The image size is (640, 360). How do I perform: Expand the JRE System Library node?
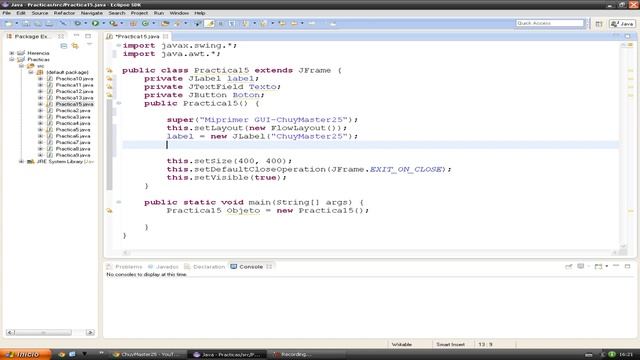pos(21,162)
